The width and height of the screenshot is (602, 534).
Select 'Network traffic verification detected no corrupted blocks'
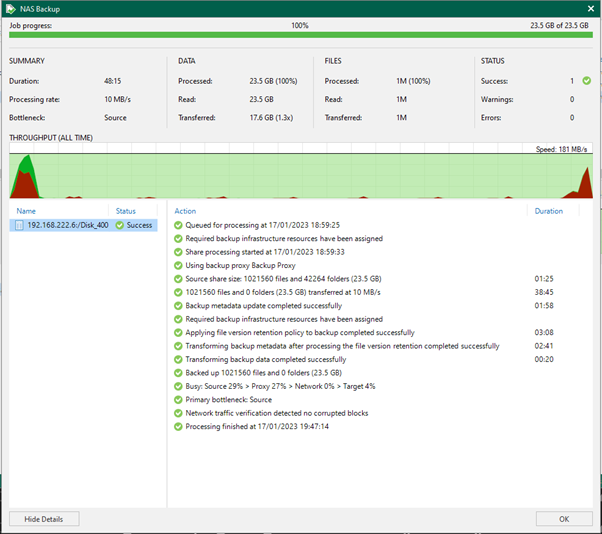pos(277,413)
